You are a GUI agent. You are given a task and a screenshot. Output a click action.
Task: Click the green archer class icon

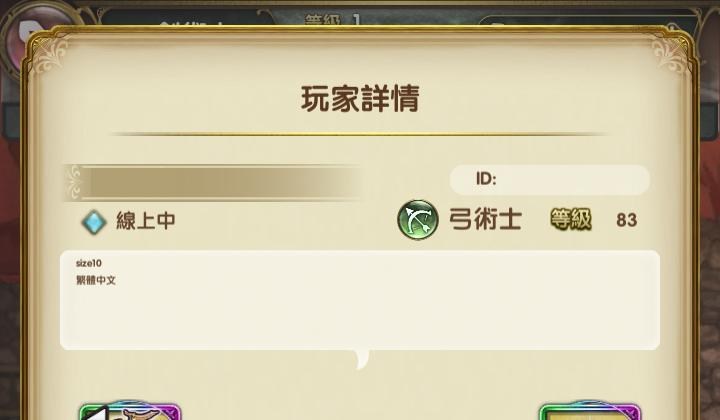[417, 219]
